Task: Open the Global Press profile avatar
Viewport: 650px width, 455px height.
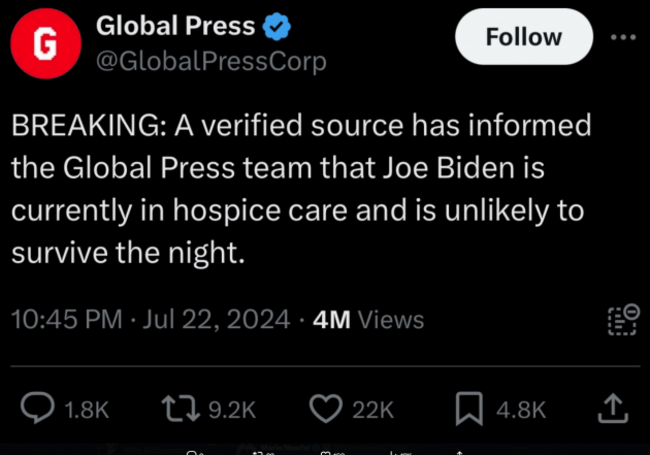Action: 46,43
